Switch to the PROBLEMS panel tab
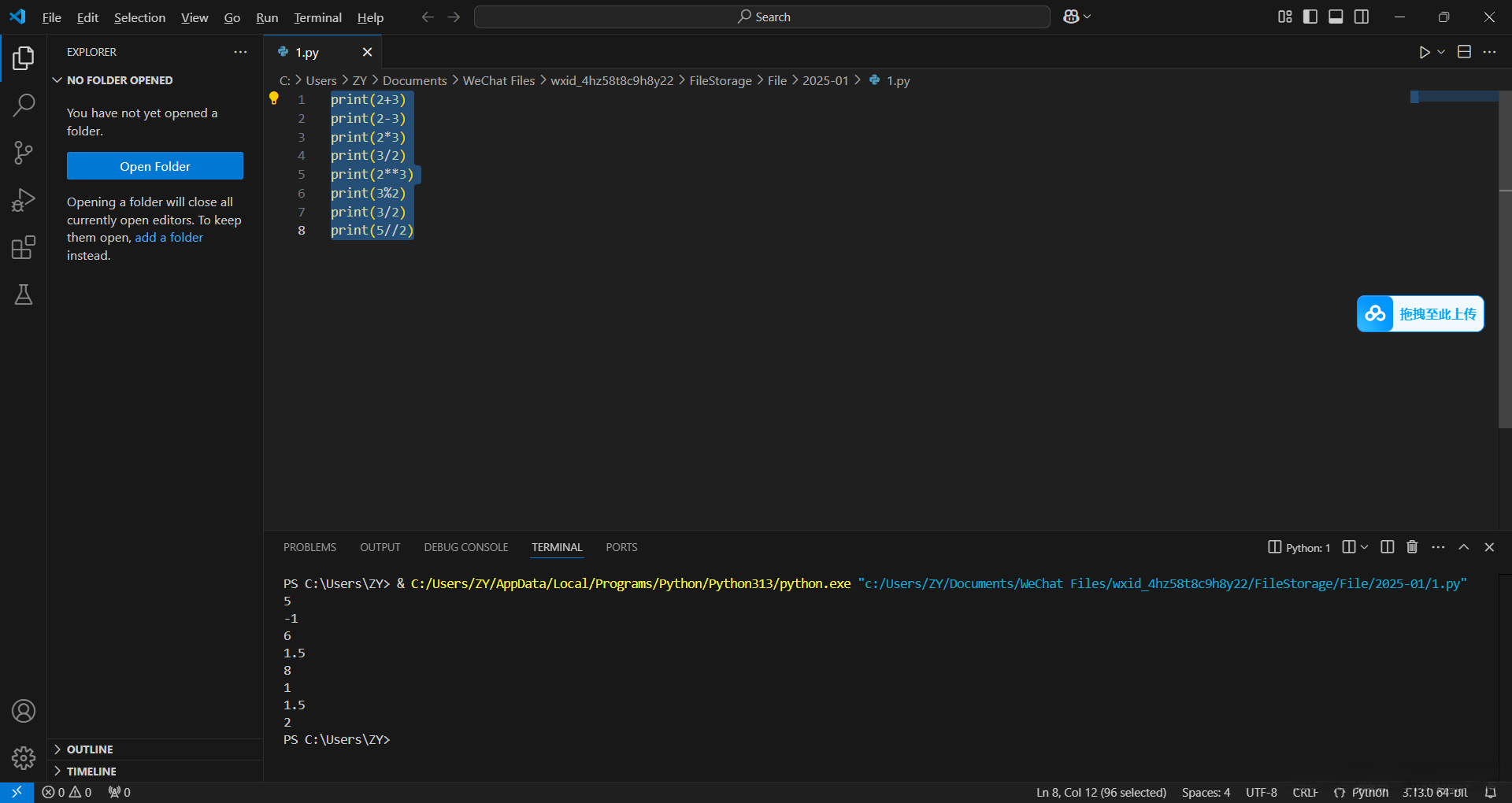The width and height of the screenshot is (1512, 803). (309, 547)
